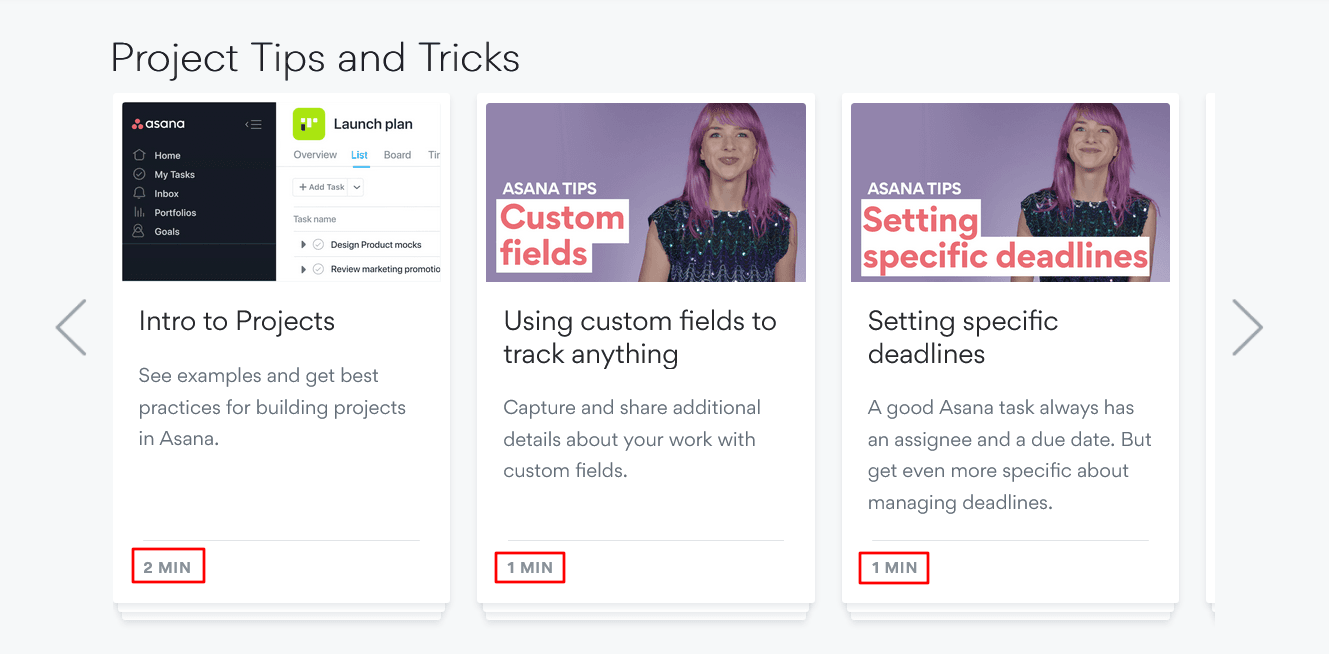Click the green Launch plan project icon
The height and width of the screenshot is (654, 1329).
308,124
